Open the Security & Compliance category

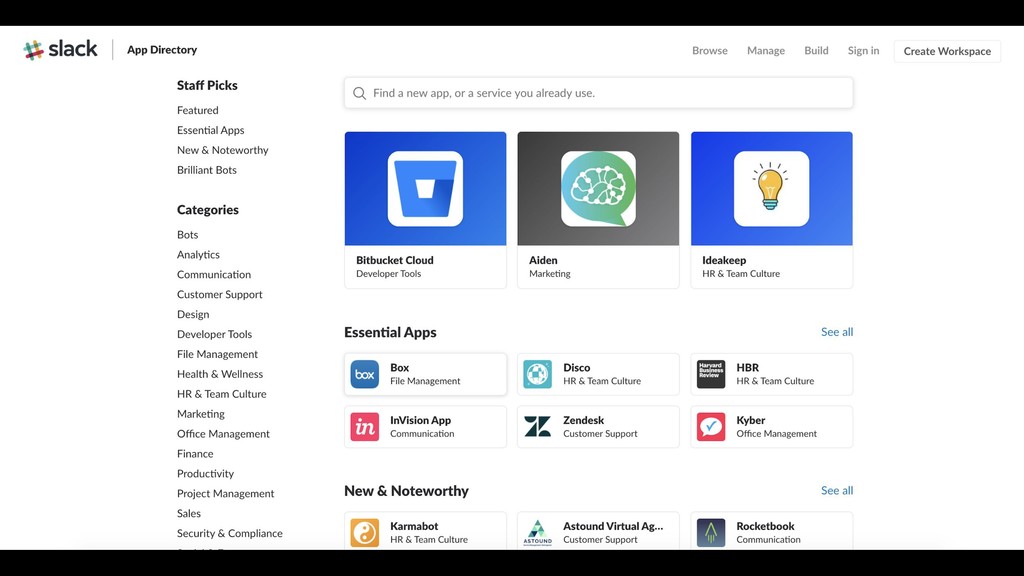(230, 534)
